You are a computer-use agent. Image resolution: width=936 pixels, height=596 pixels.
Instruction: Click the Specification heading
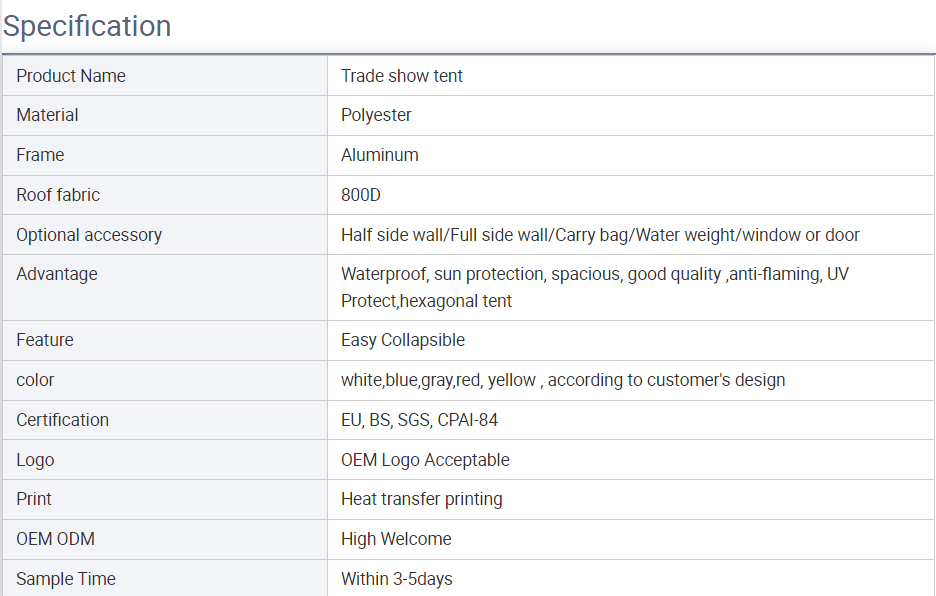[x=87, y=26]
